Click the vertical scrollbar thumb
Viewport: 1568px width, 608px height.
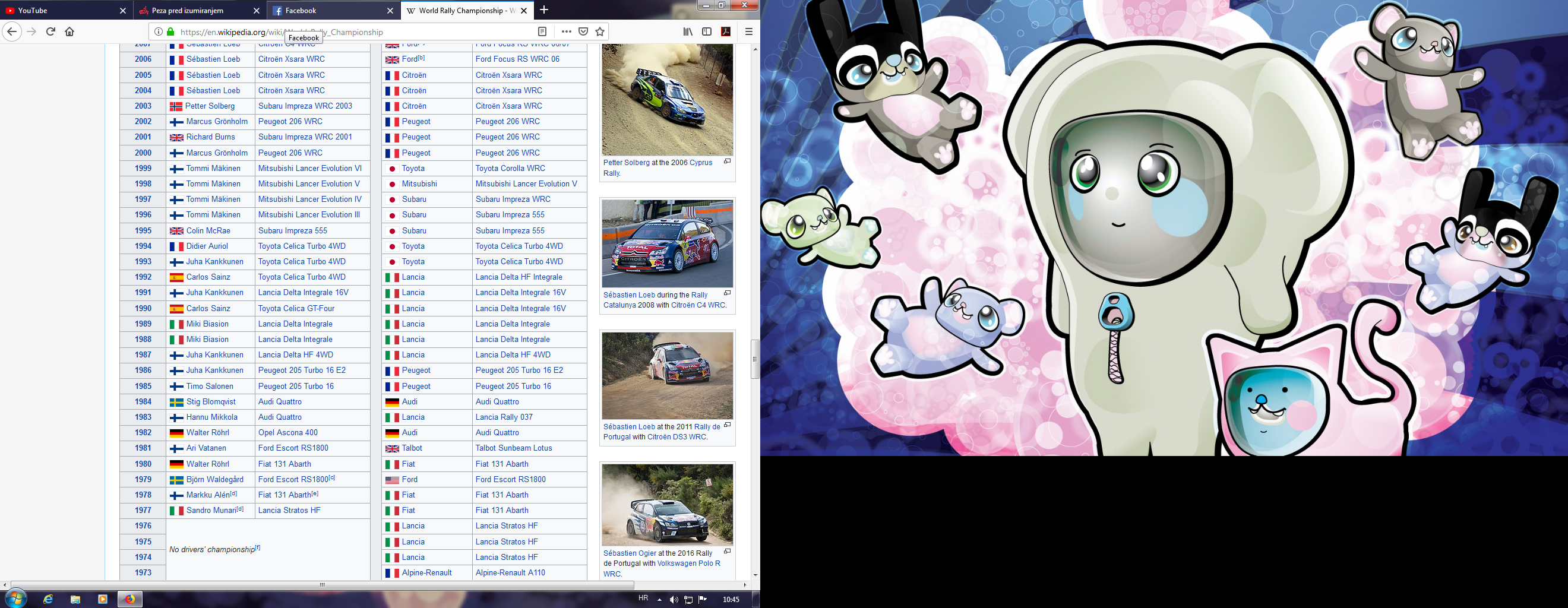[x=755, y=359]
